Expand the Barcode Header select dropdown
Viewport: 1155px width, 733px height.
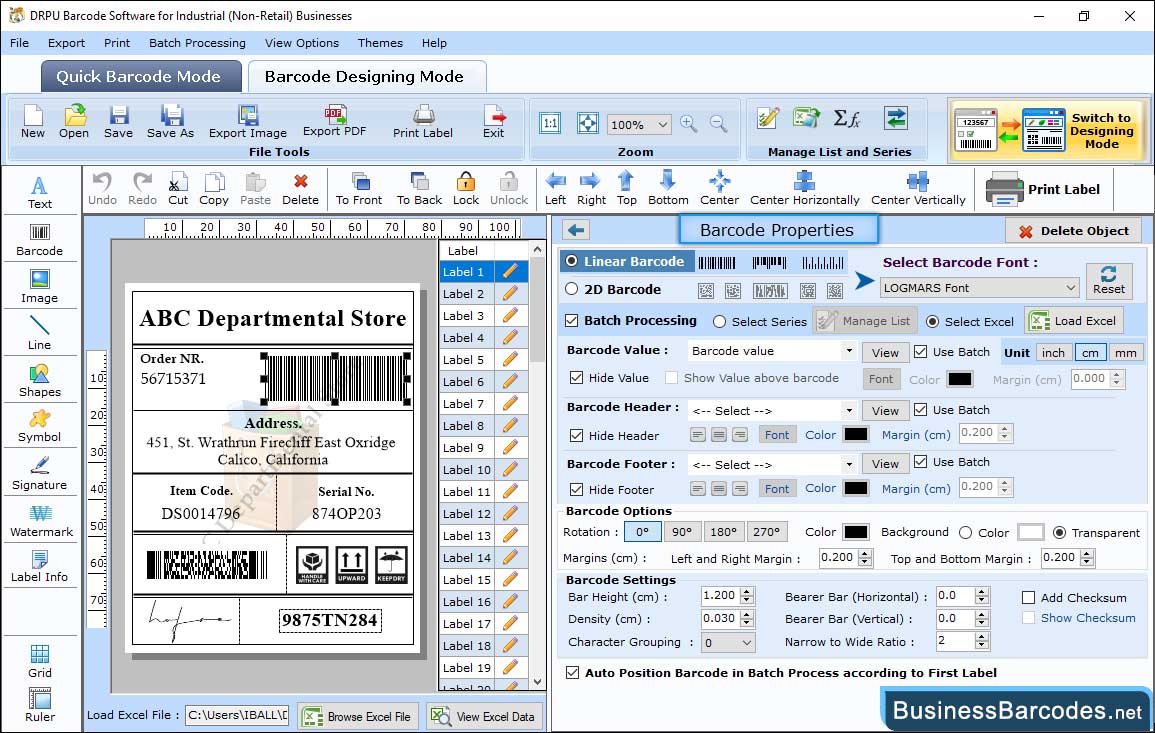(x=849, y=410)
